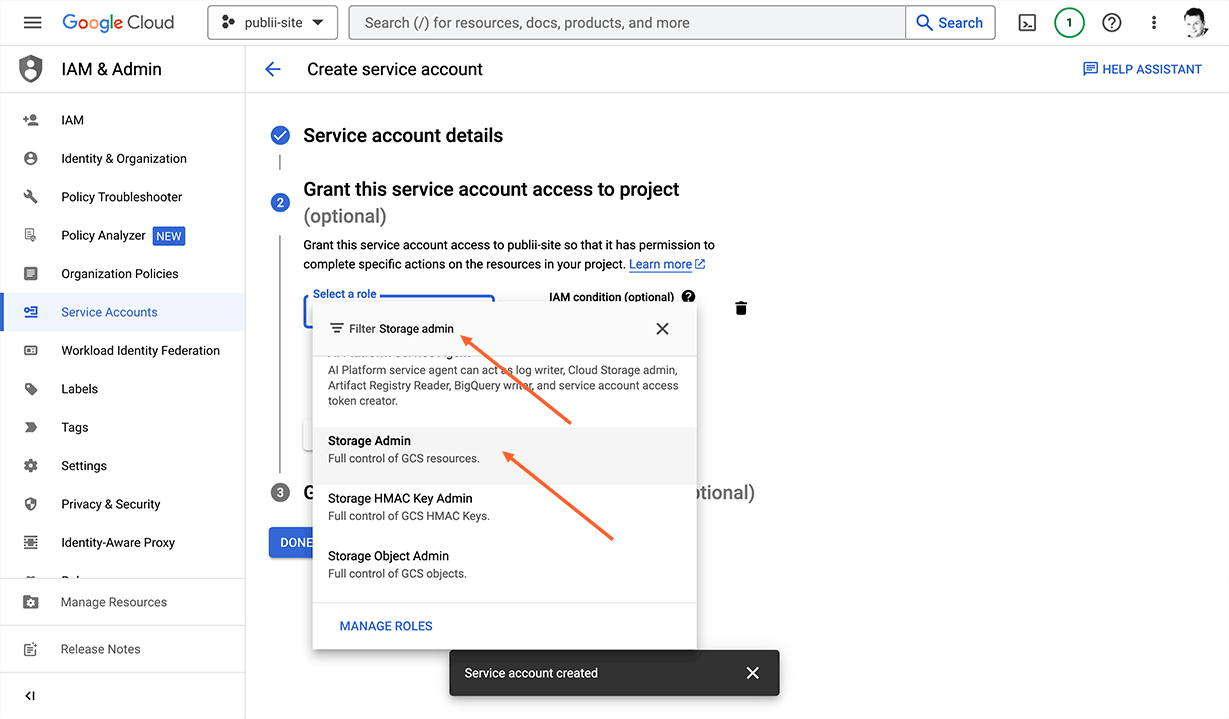This screenshot has height=719, width=1229.
Task: Click the DONE button
Action: [293, 542]
